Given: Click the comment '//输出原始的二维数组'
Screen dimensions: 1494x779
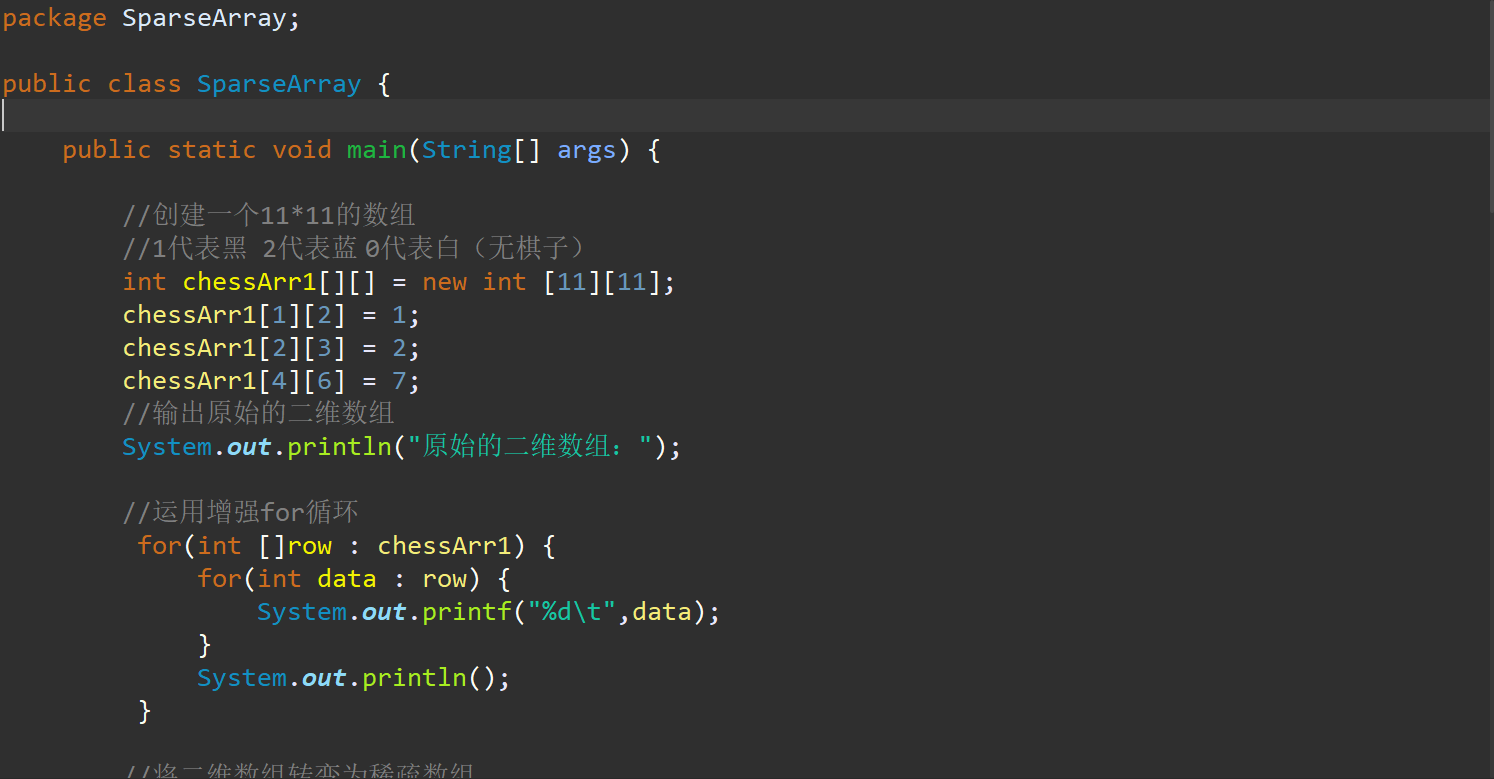Looking at the screenshot, I should pos(258,414).
